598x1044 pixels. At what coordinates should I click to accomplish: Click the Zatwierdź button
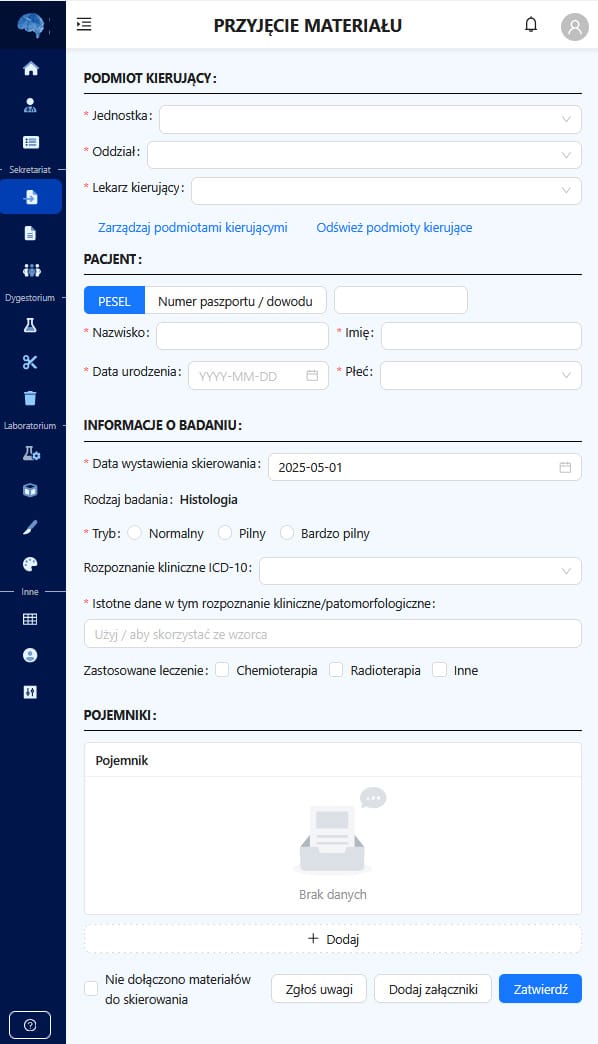pyautogui.click(x=540, y=989)
